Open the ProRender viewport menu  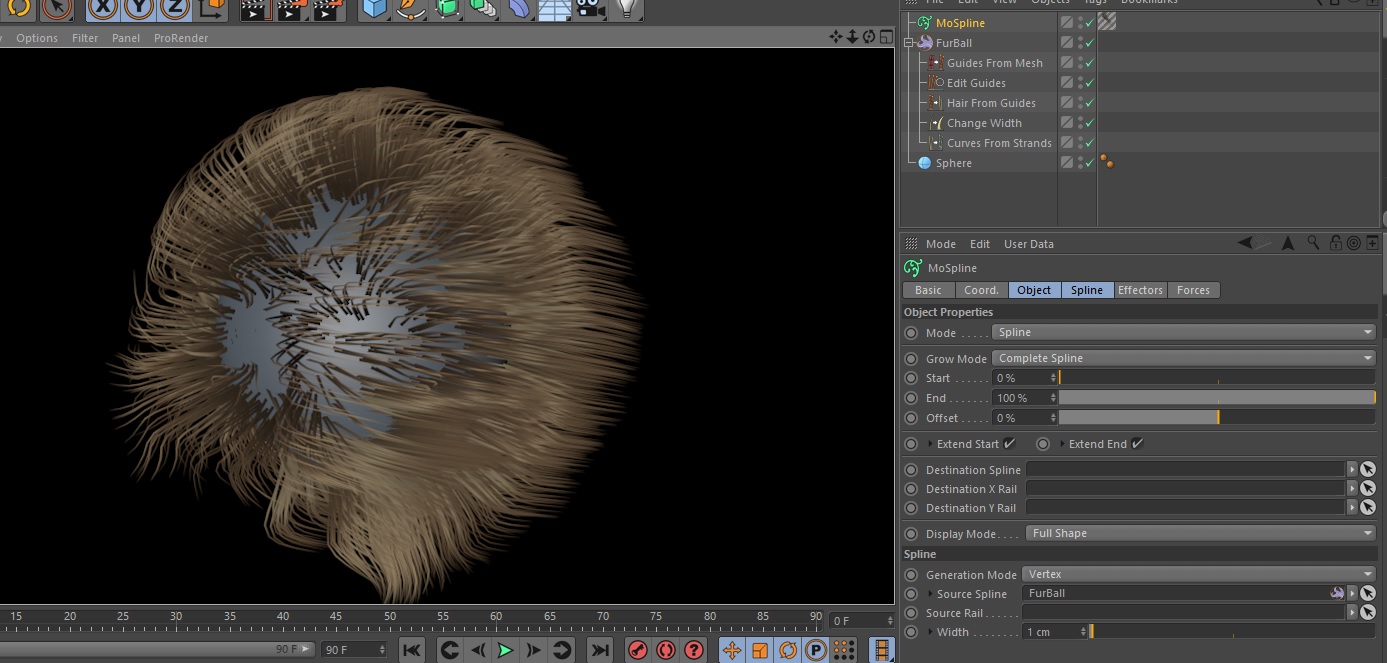[x=181, y=38]
